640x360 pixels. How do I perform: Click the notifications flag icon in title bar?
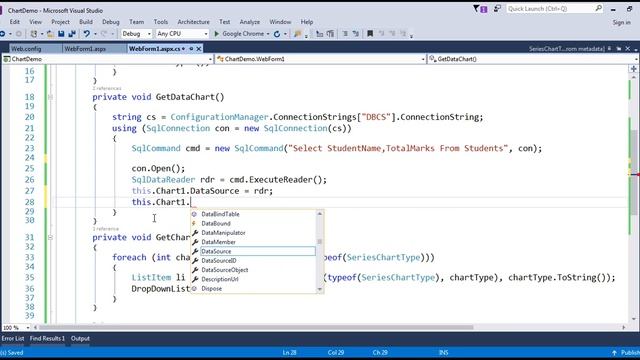coord(484,9)
